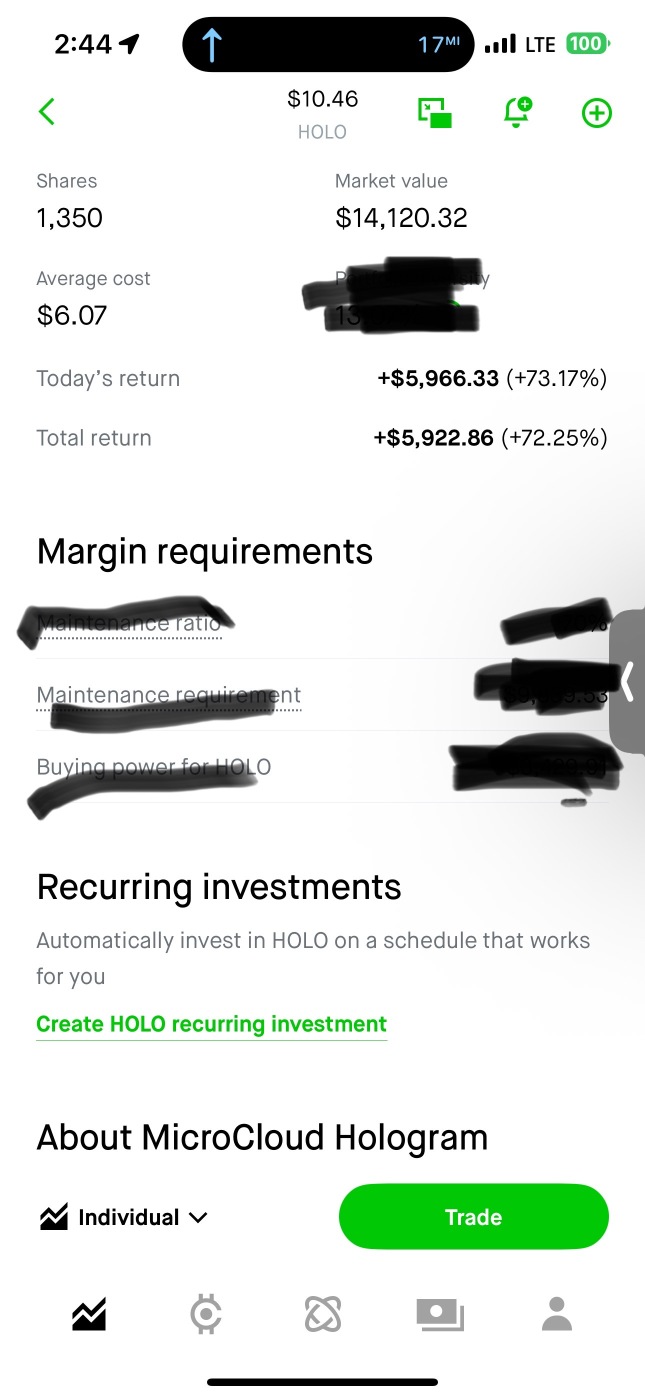This screenshot has width=645, height=1398.
Task: Open the orbit-shaped tab in bottom bar
Action: (323, 1314)
